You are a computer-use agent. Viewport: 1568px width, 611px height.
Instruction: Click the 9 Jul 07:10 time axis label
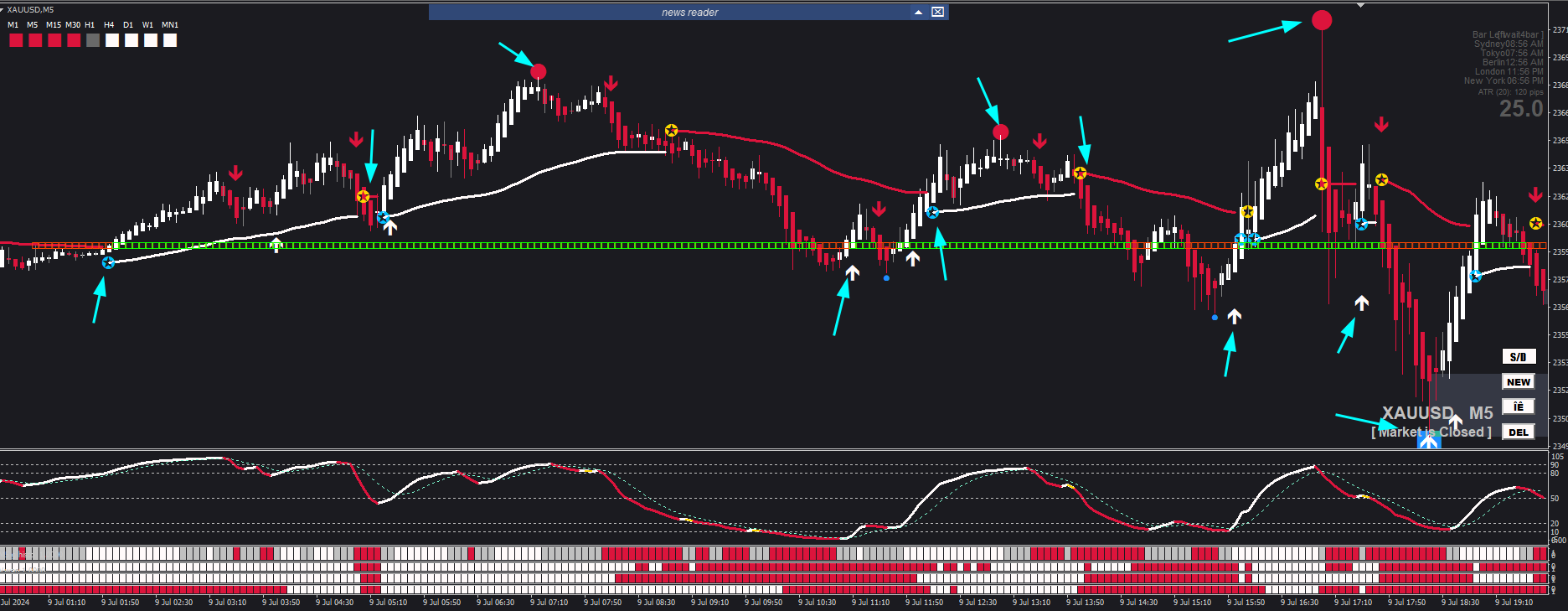coord(549,603)
